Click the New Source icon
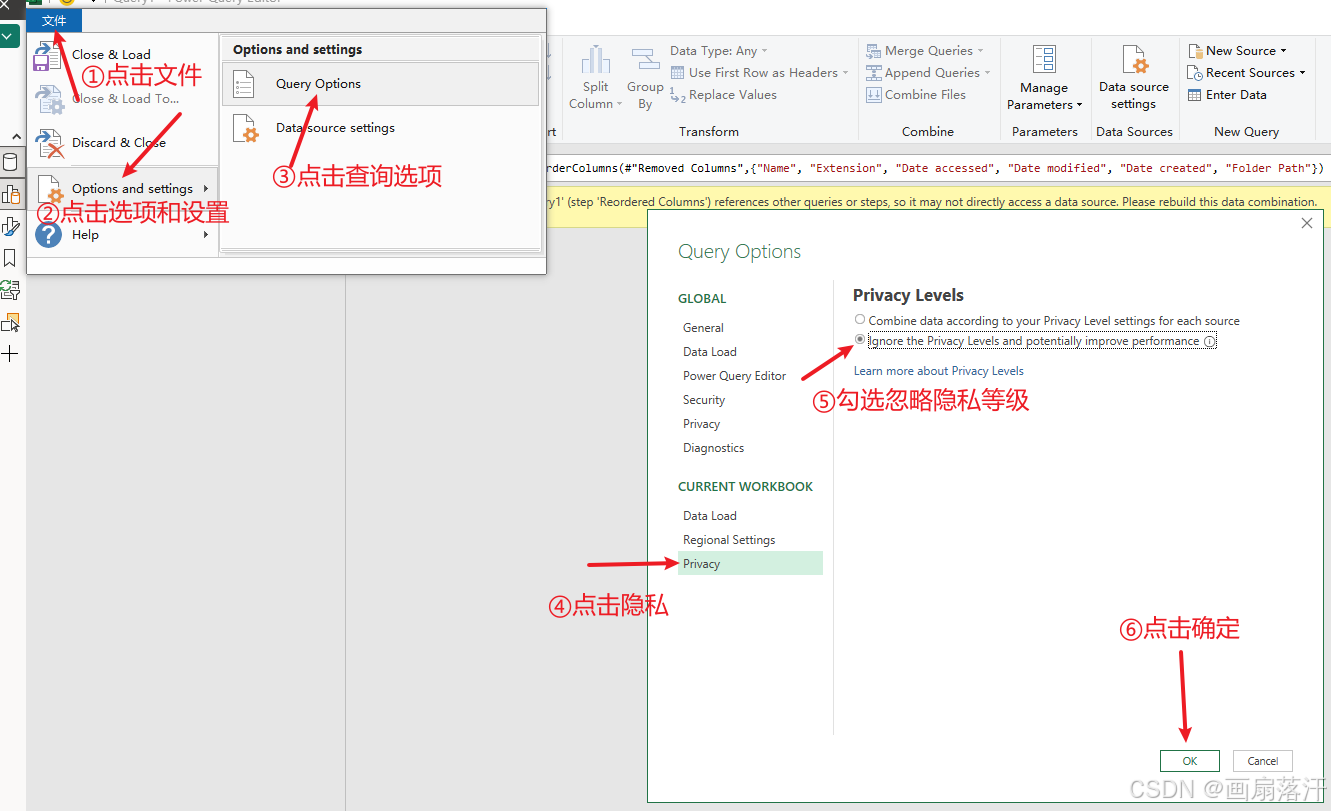This screenshot has width=1331, height=811. [x=1195, y=51]
